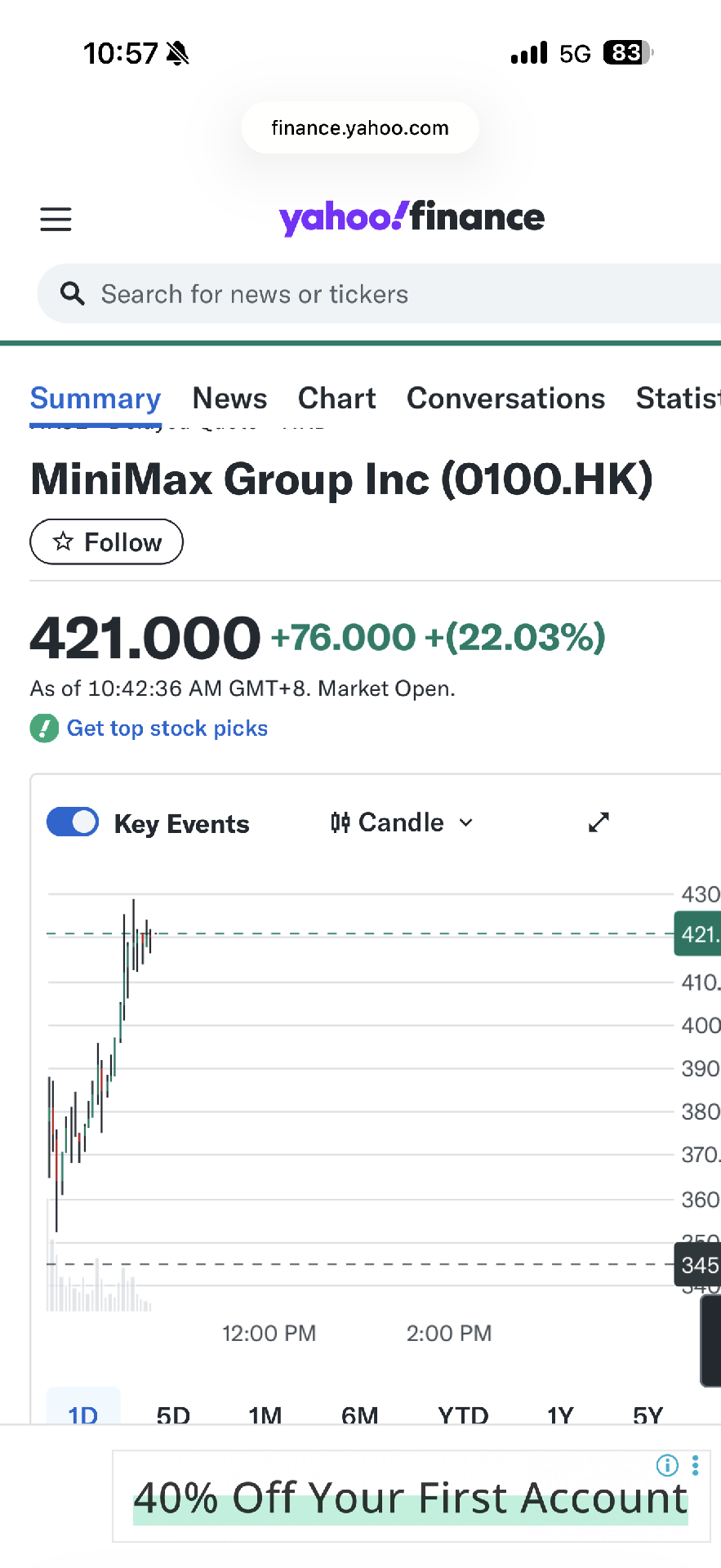Toggle the Key Events switch off

73,822
